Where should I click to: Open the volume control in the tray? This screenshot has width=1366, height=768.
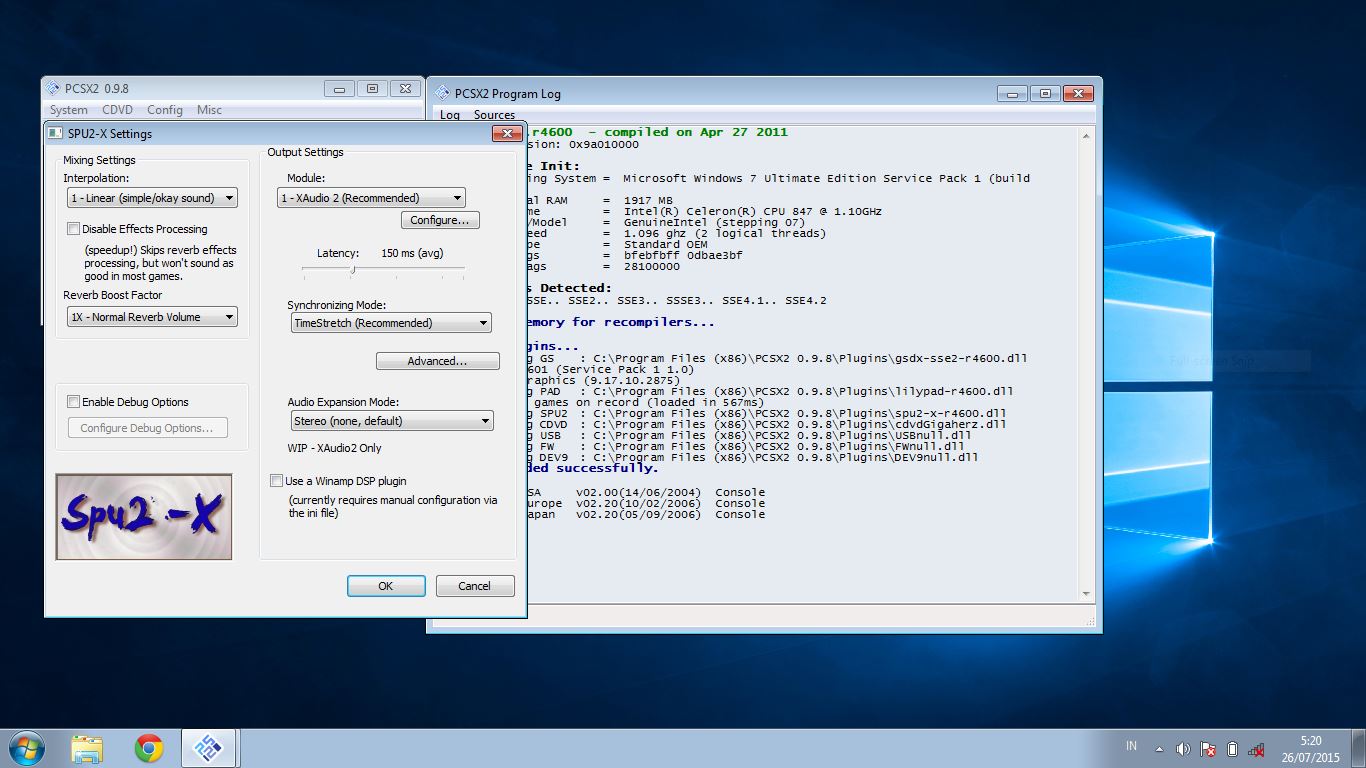click(x=1183, y=749)
